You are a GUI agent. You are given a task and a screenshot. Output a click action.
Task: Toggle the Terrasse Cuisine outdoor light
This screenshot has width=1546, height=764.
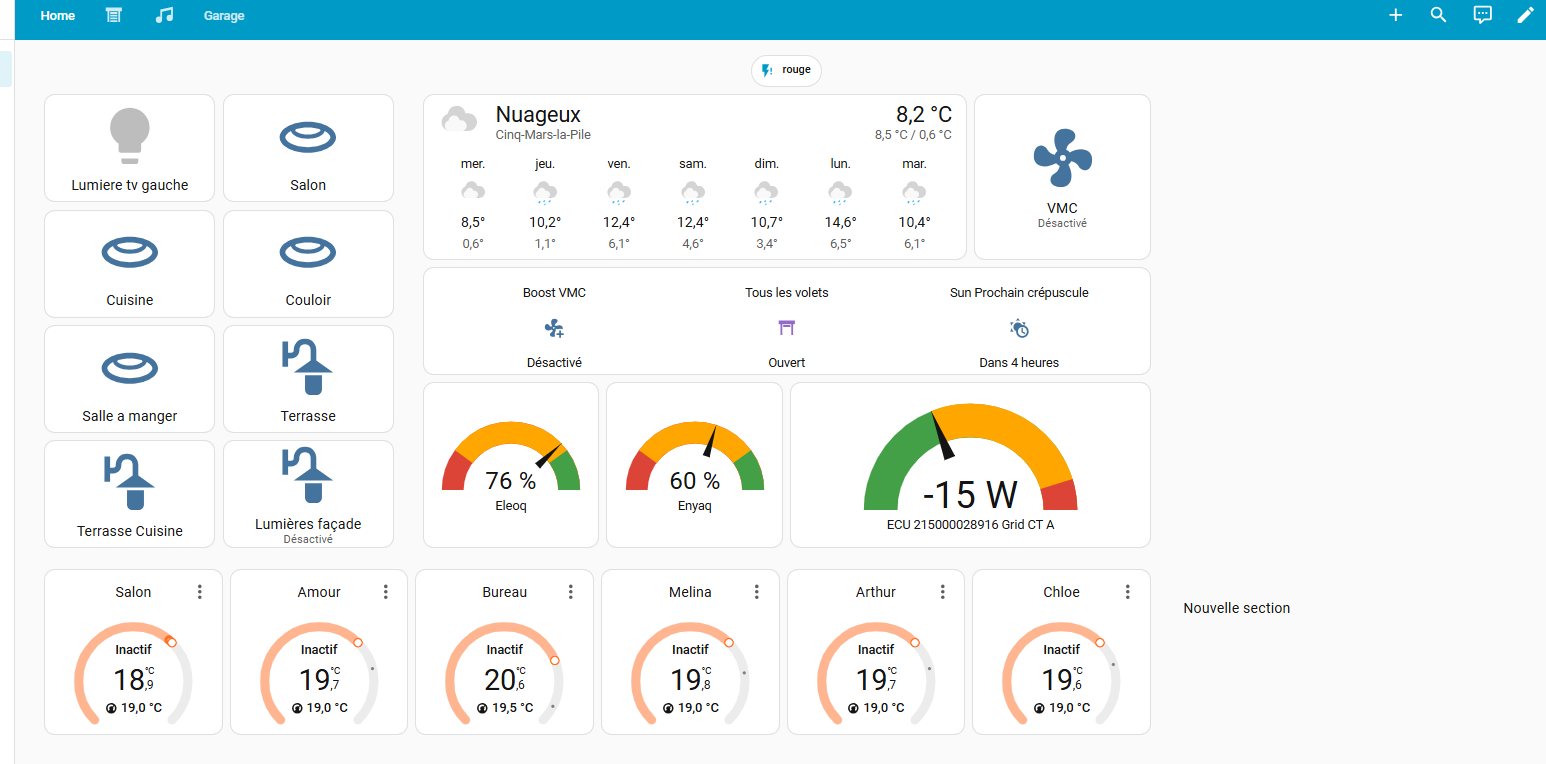[130, 484]
